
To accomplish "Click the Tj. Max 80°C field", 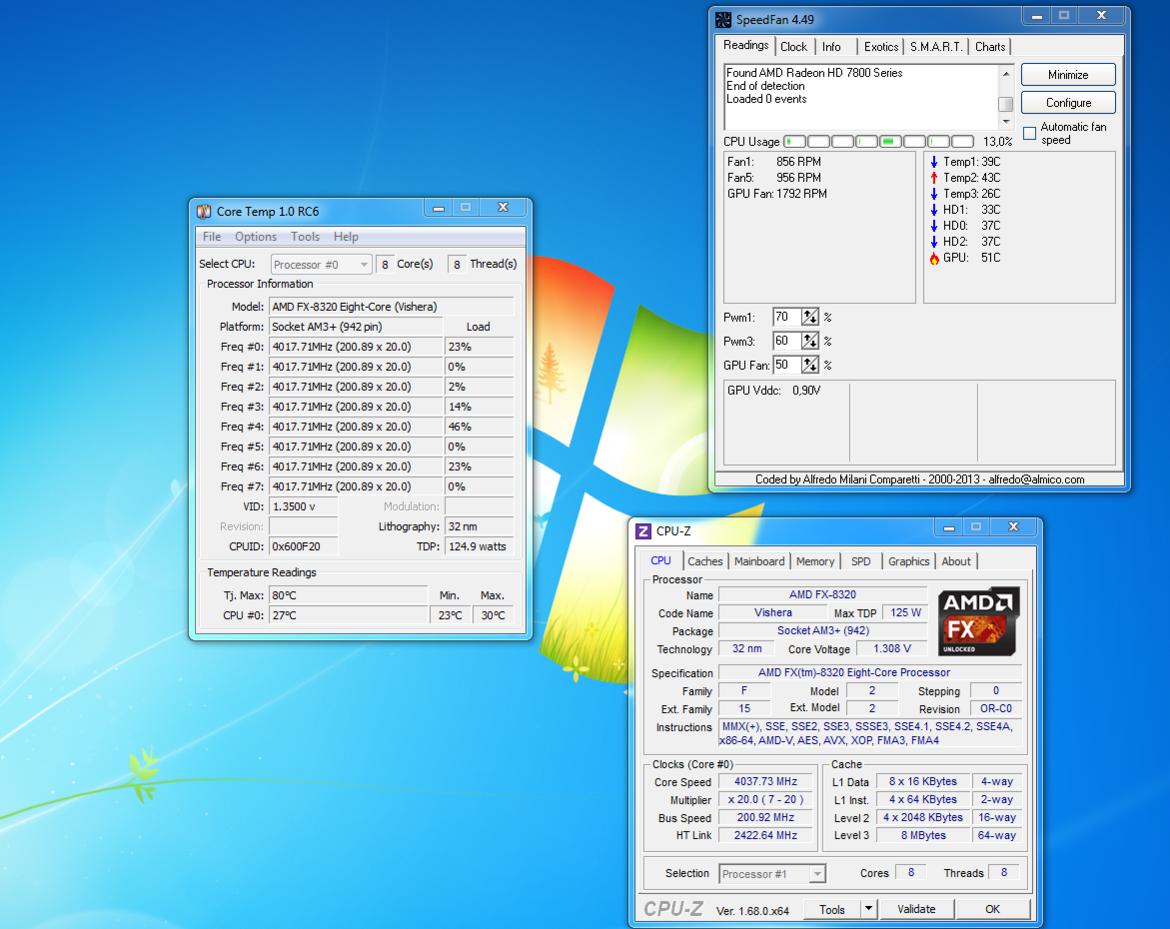I will pos(348,595).
